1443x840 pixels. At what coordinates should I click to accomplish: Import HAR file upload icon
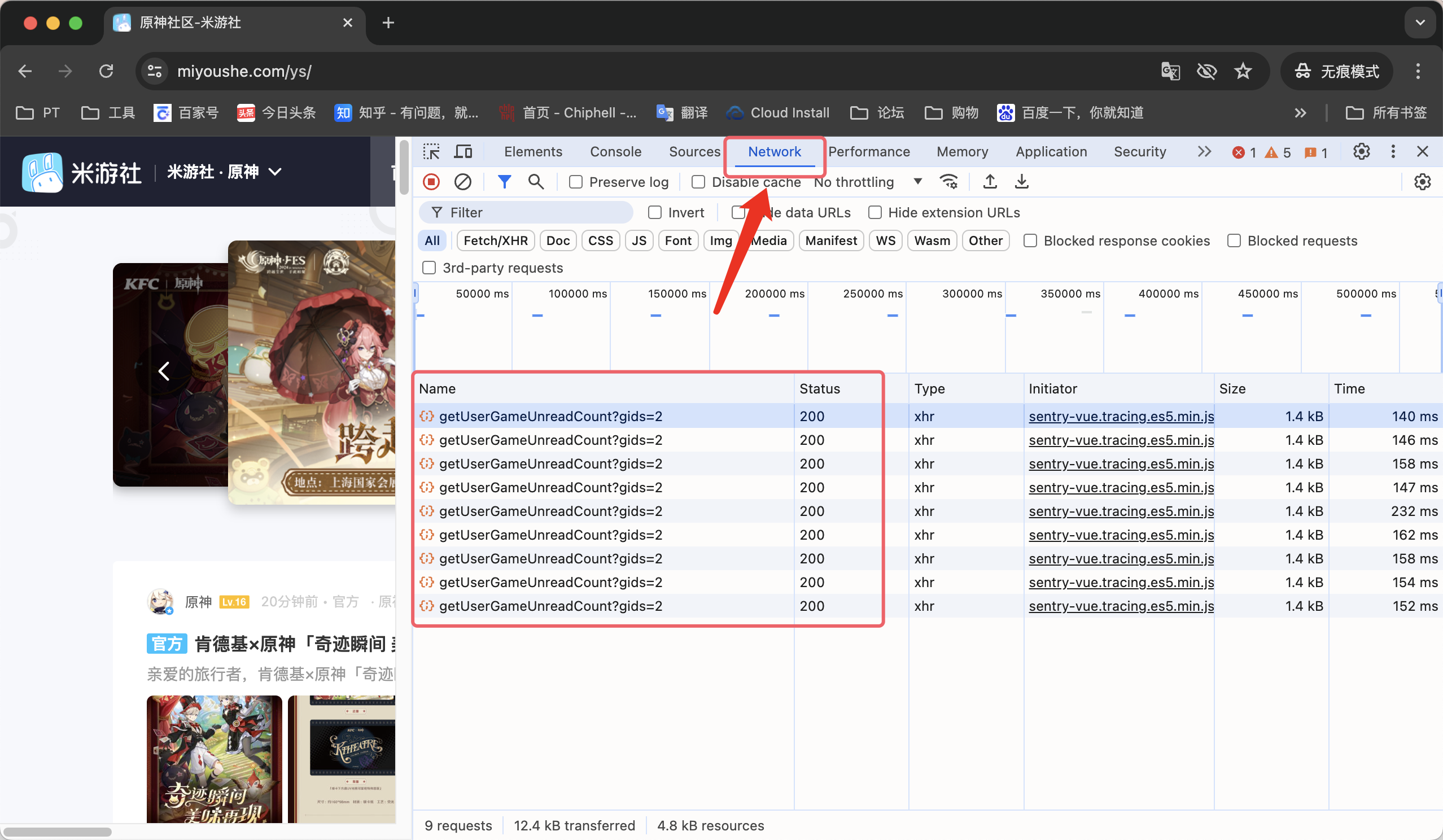click(x=990, y=182)
